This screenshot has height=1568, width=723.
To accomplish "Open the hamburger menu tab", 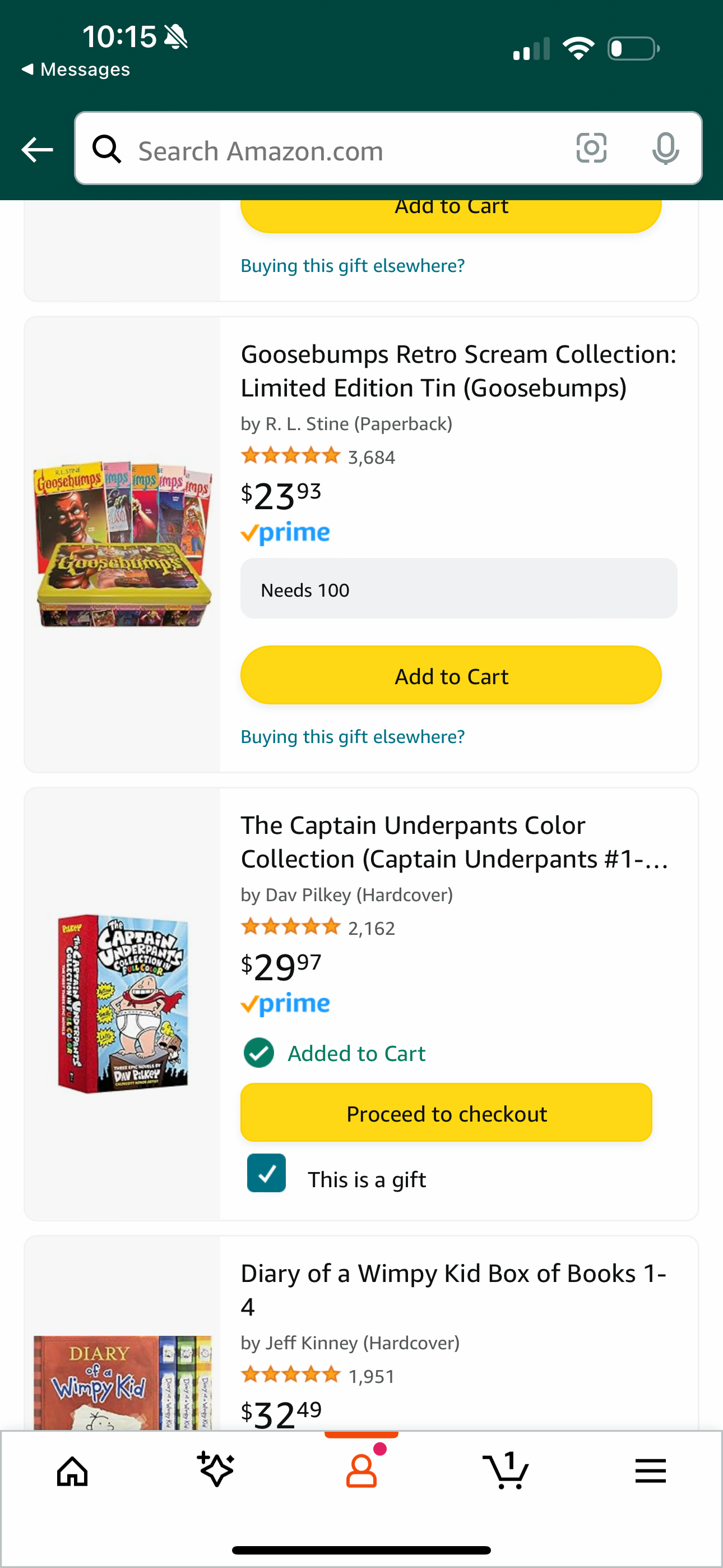I will click(x=650, y=1472).
